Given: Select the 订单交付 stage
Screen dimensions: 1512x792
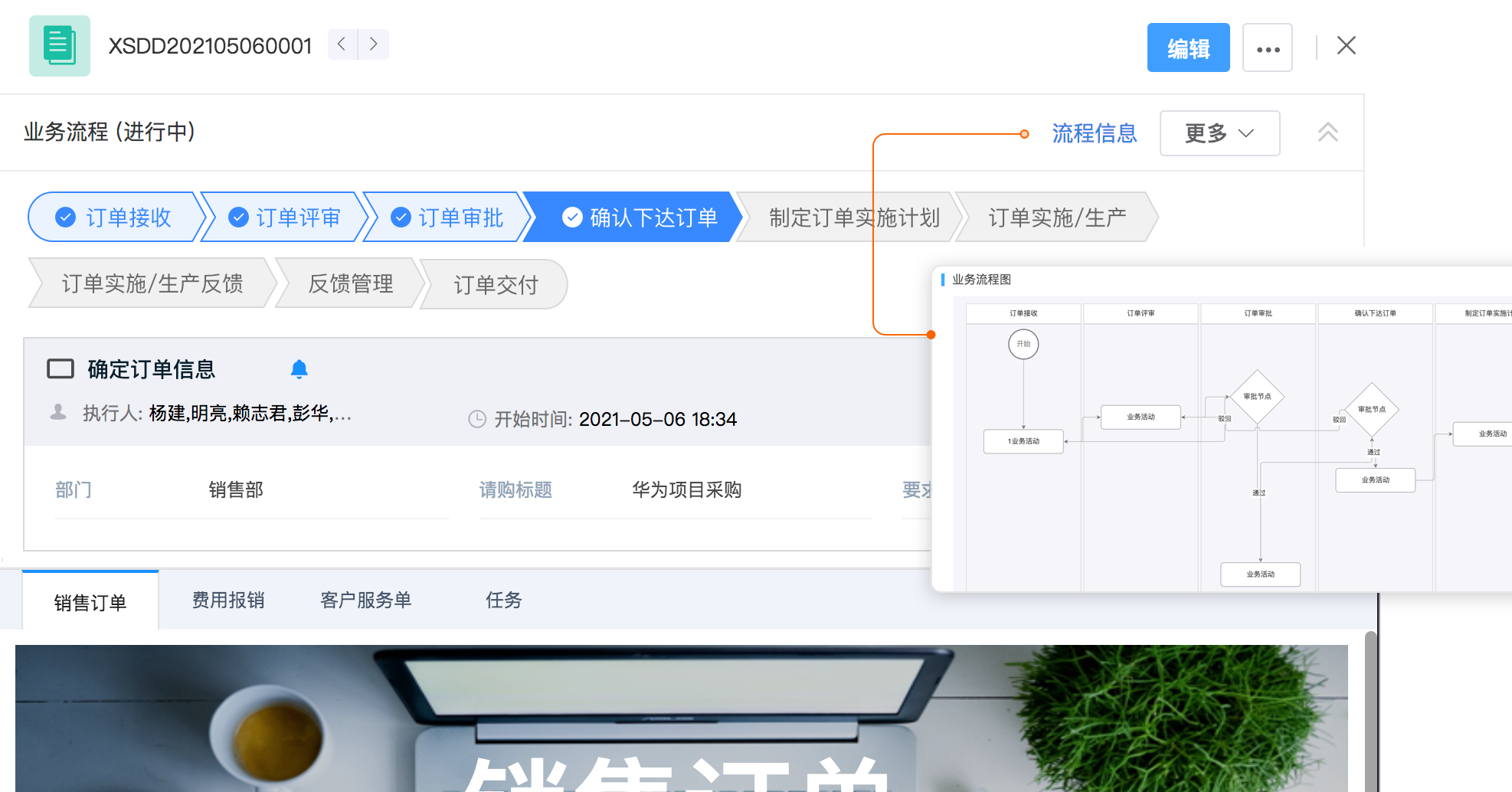Looking at the screenshot, I should [496, 284].
